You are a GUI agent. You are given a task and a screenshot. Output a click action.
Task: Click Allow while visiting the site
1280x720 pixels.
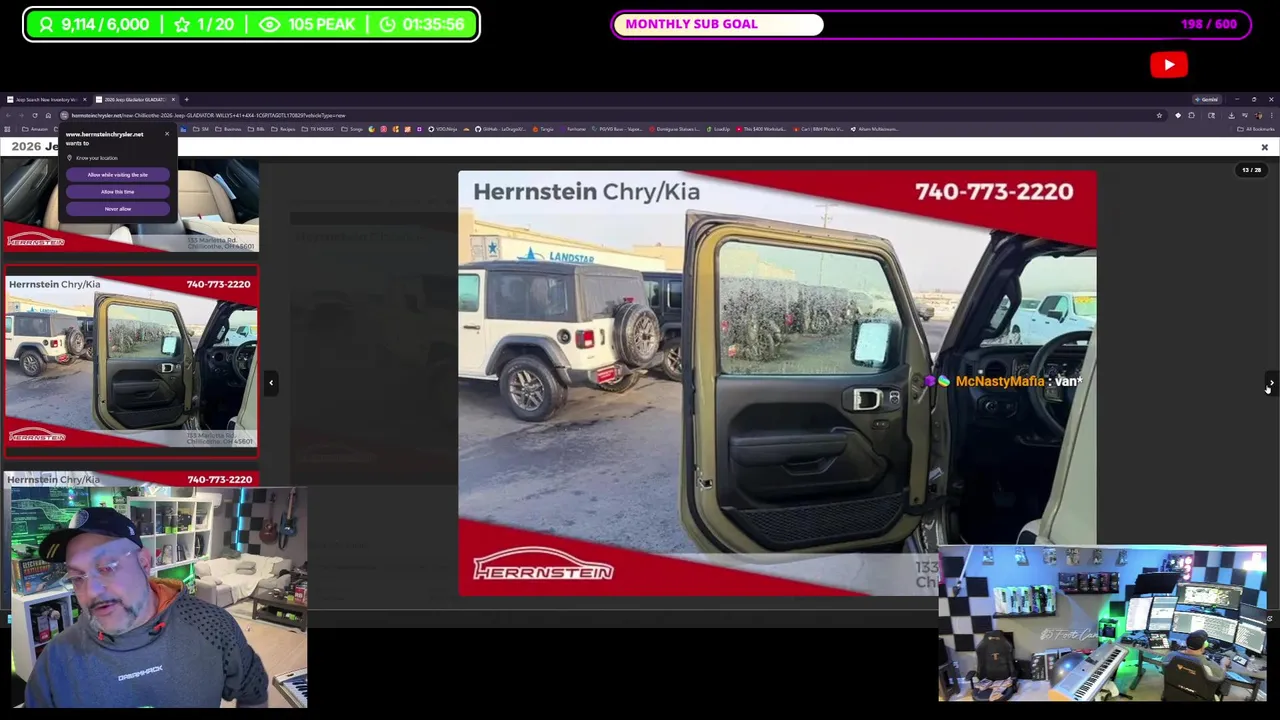click(x=117, y=175)
